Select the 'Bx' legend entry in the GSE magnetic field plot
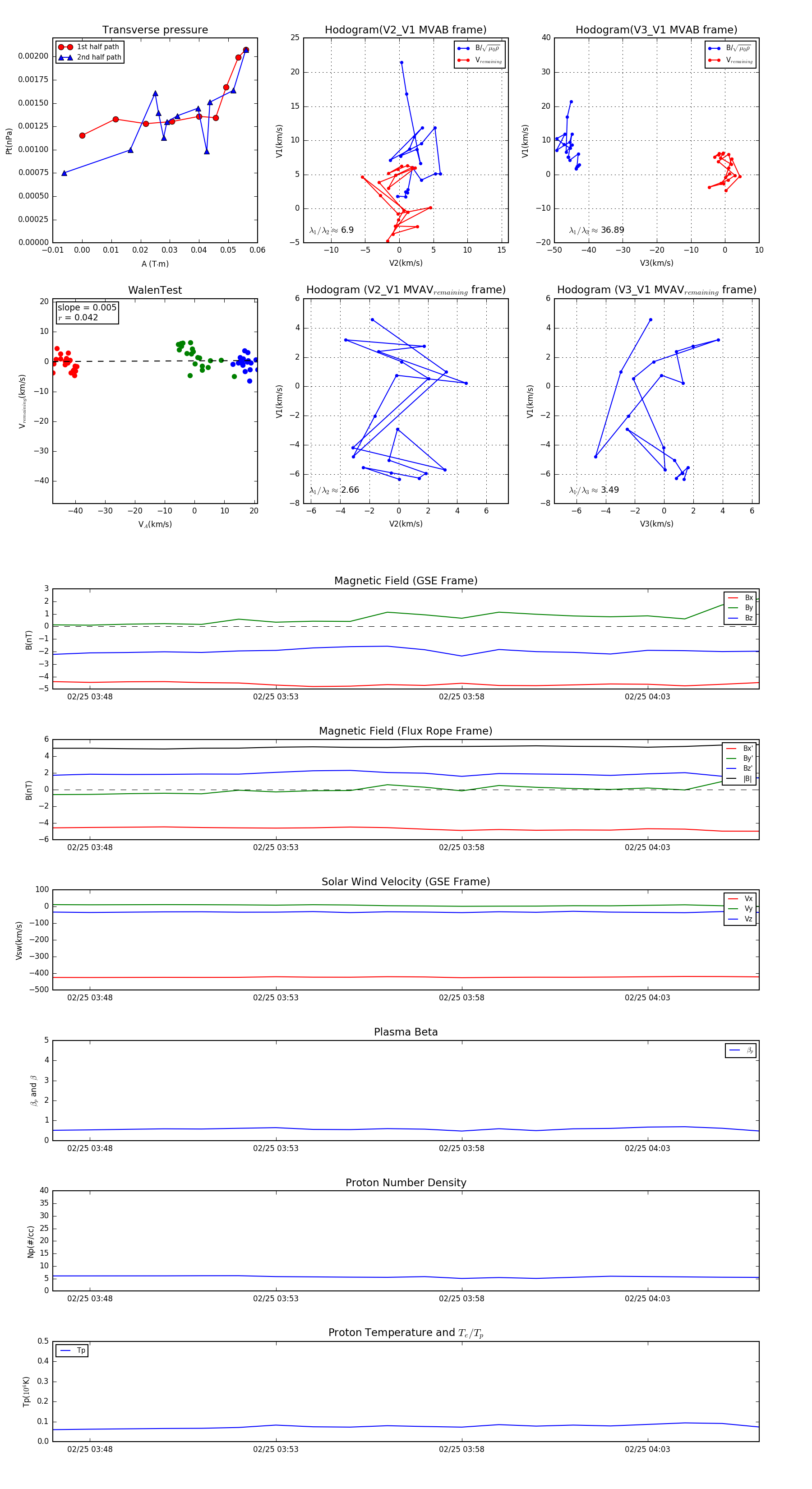 pyautogui.click(x=740, y=598)
